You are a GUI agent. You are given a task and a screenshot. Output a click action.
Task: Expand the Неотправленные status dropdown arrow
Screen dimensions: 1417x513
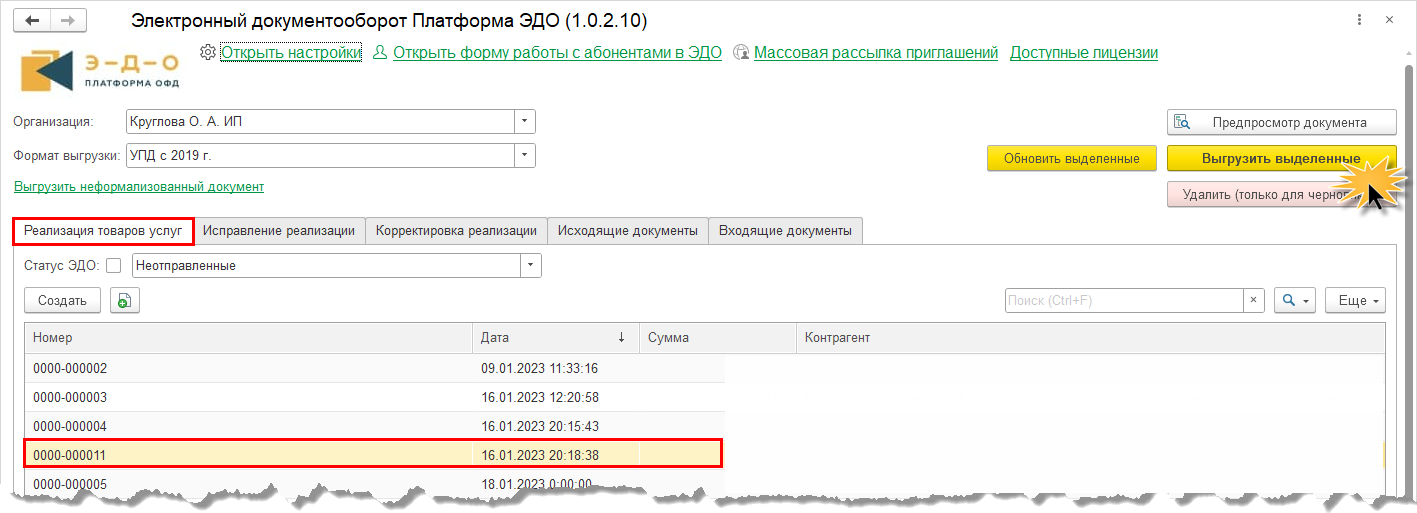pos(531,266)
